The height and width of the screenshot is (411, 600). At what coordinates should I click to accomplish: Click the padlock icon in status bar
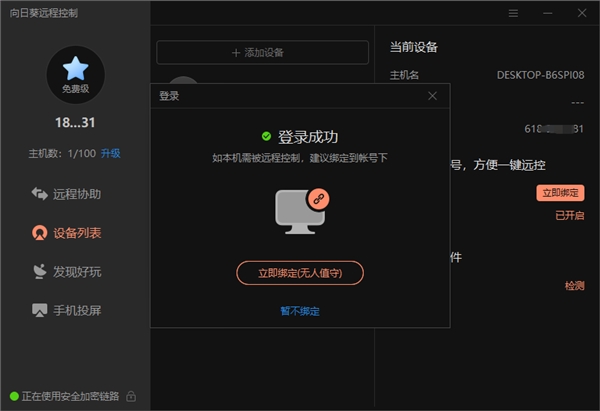[131, 396]
